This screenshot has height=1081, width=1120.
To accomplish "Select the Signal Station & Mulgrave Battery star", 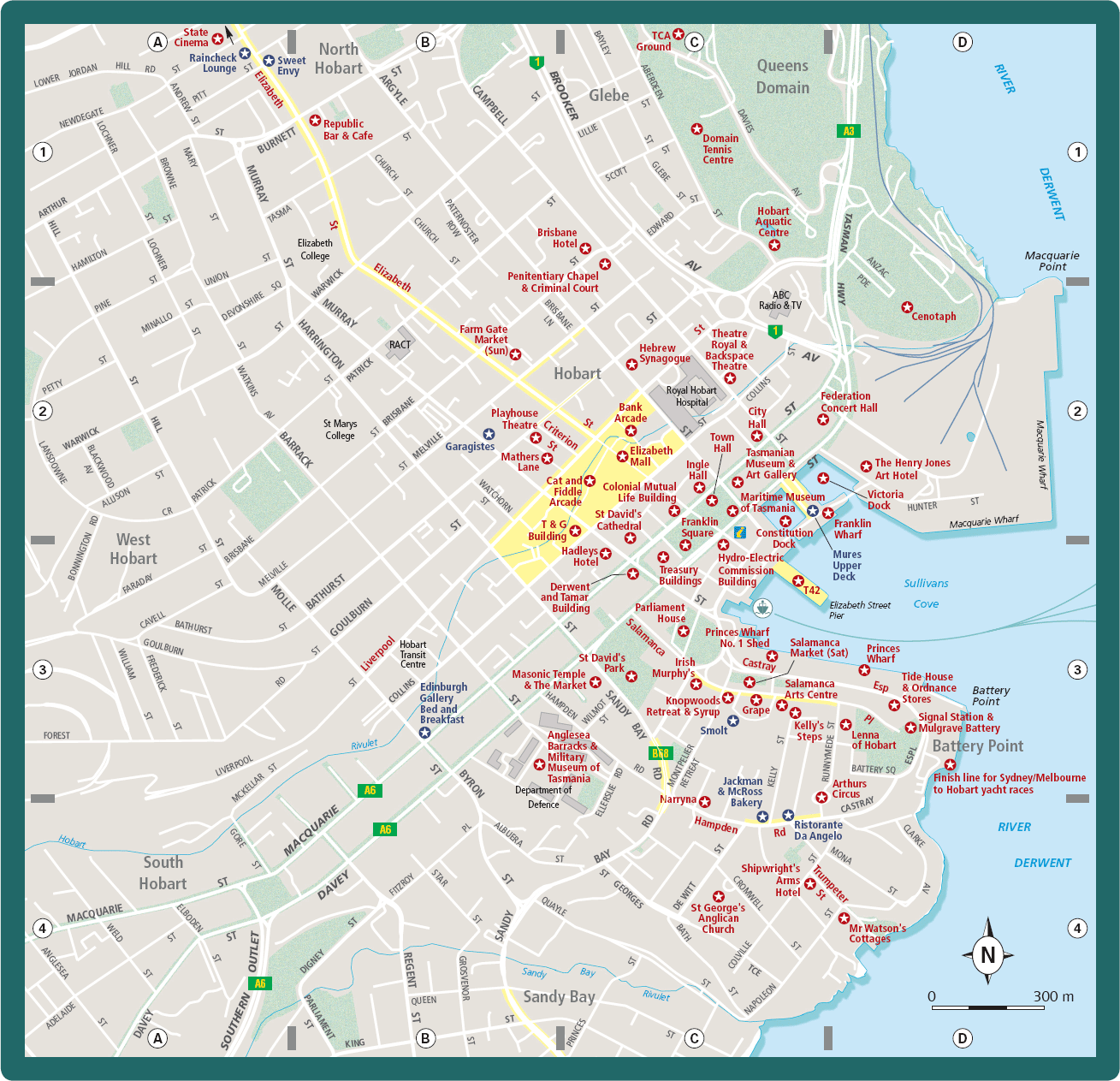I will (910, 728).
